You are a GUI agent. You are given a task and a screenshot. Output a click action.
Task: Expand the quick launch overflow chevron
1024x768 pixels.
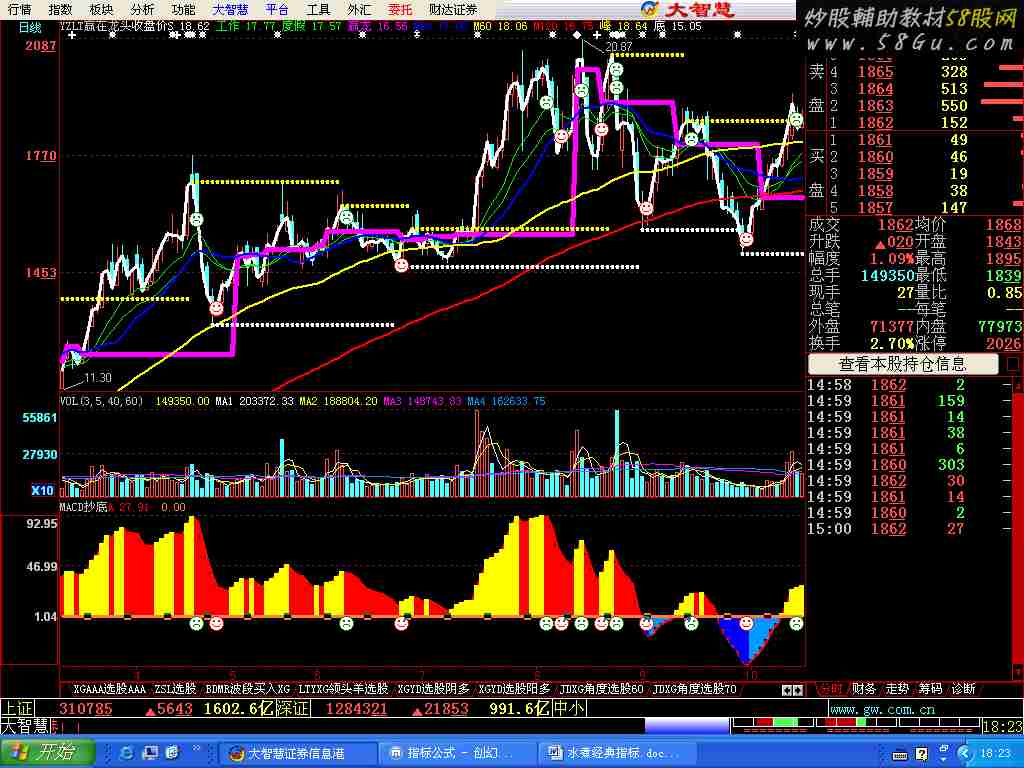coord(196,749)
